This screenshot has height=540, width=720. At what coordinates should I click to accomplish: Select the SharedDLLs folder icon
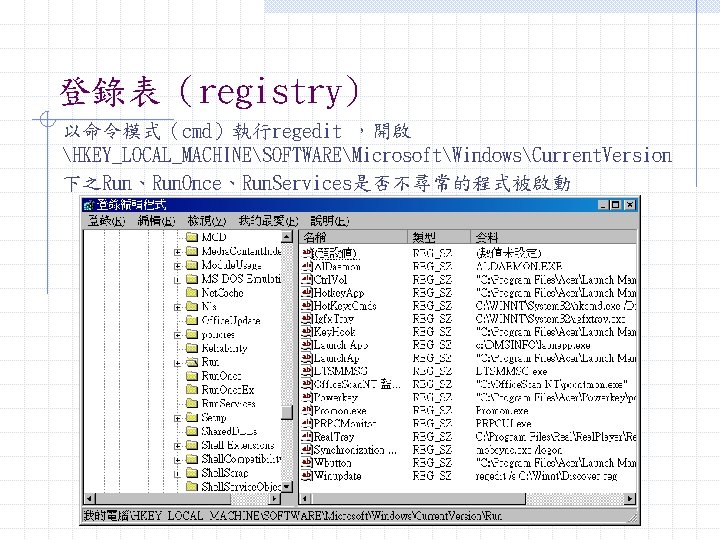(x=192, y=431)
